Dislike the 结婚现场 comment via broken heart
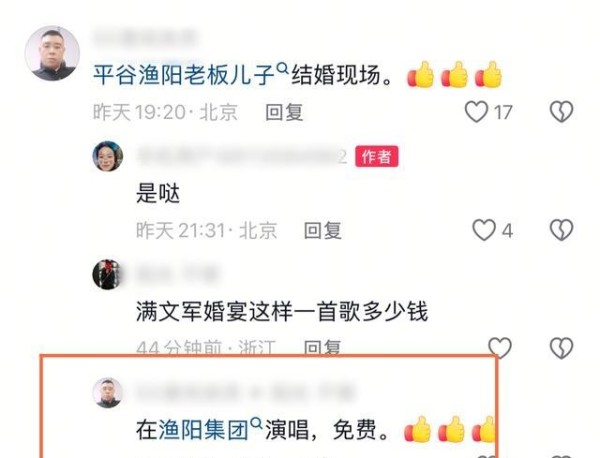 click(561, 112)
